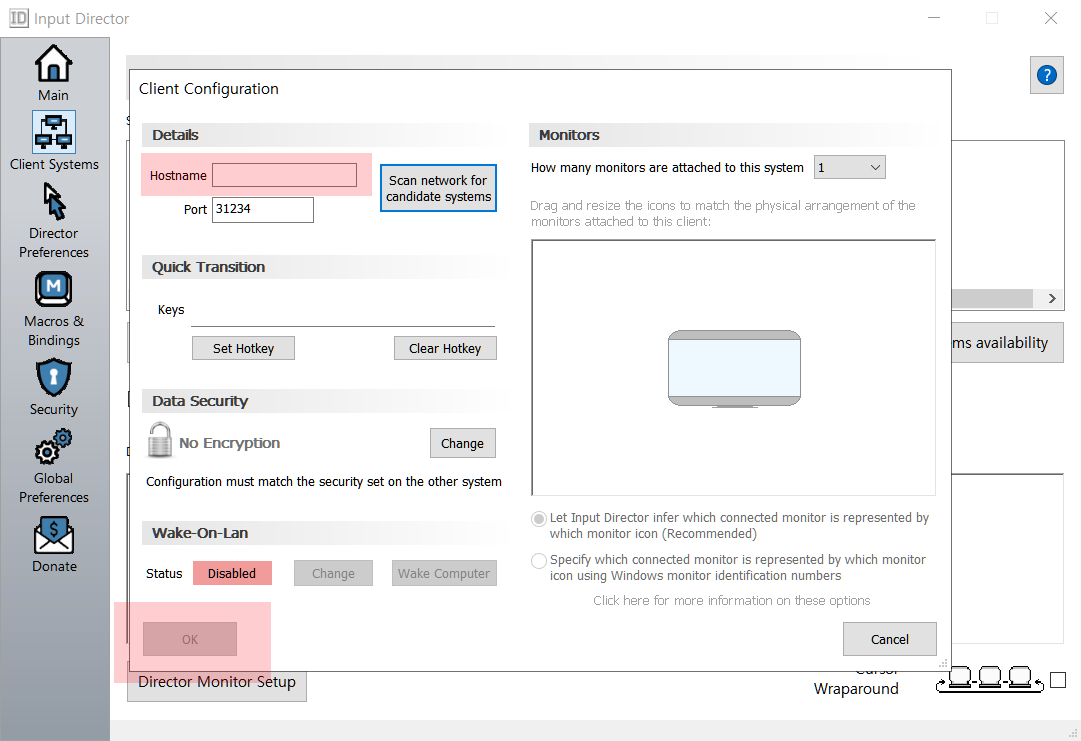
Task: Click 'Configuration must match the security' text
Action: pyautogui.click(x=323, y=482)
